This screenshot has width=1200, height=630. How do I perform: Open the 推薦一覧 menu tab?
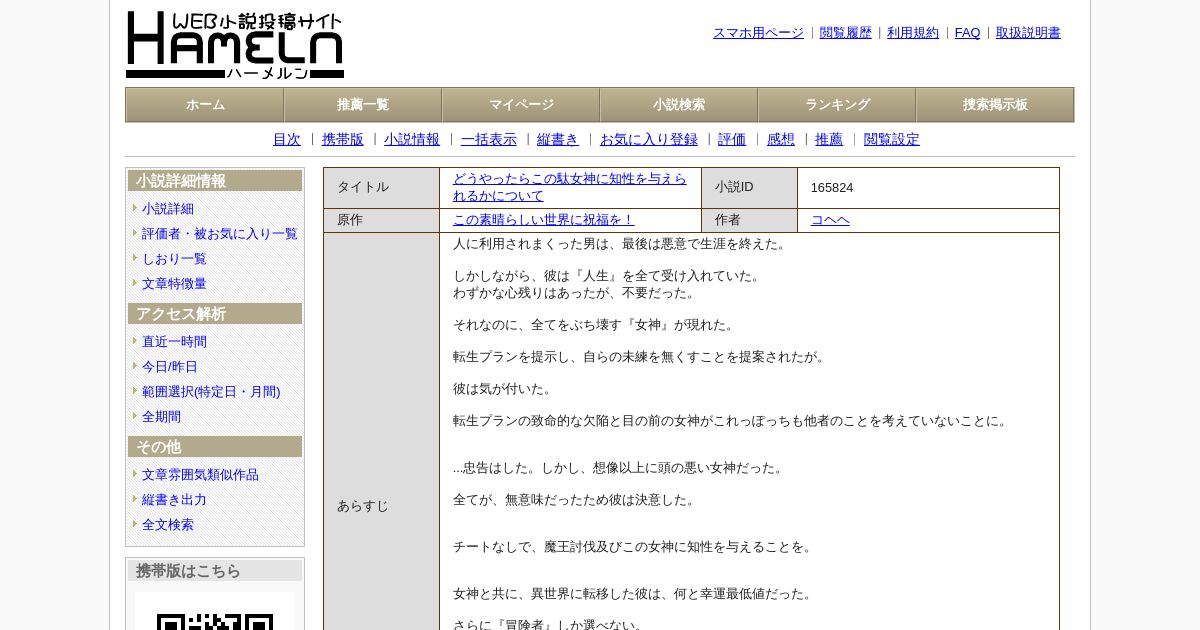(x=363, y=105)
